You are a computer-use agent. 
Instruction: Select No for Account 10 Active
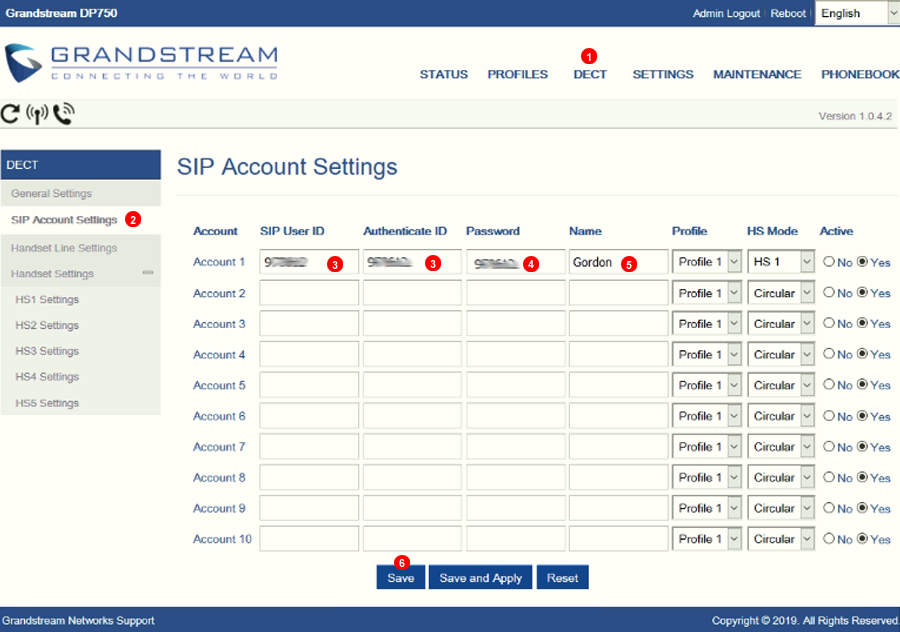tap(828, 538)
